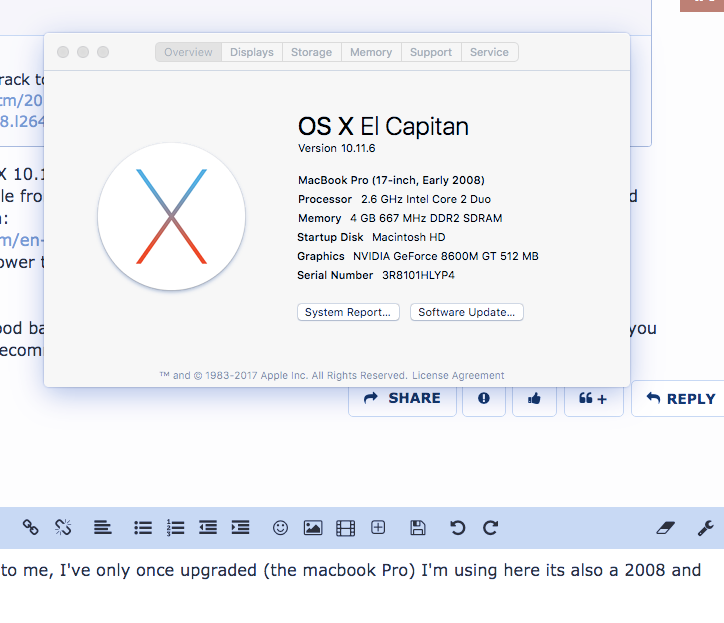
Task: Open the Storage tab
Action: (x=311, y=52)
